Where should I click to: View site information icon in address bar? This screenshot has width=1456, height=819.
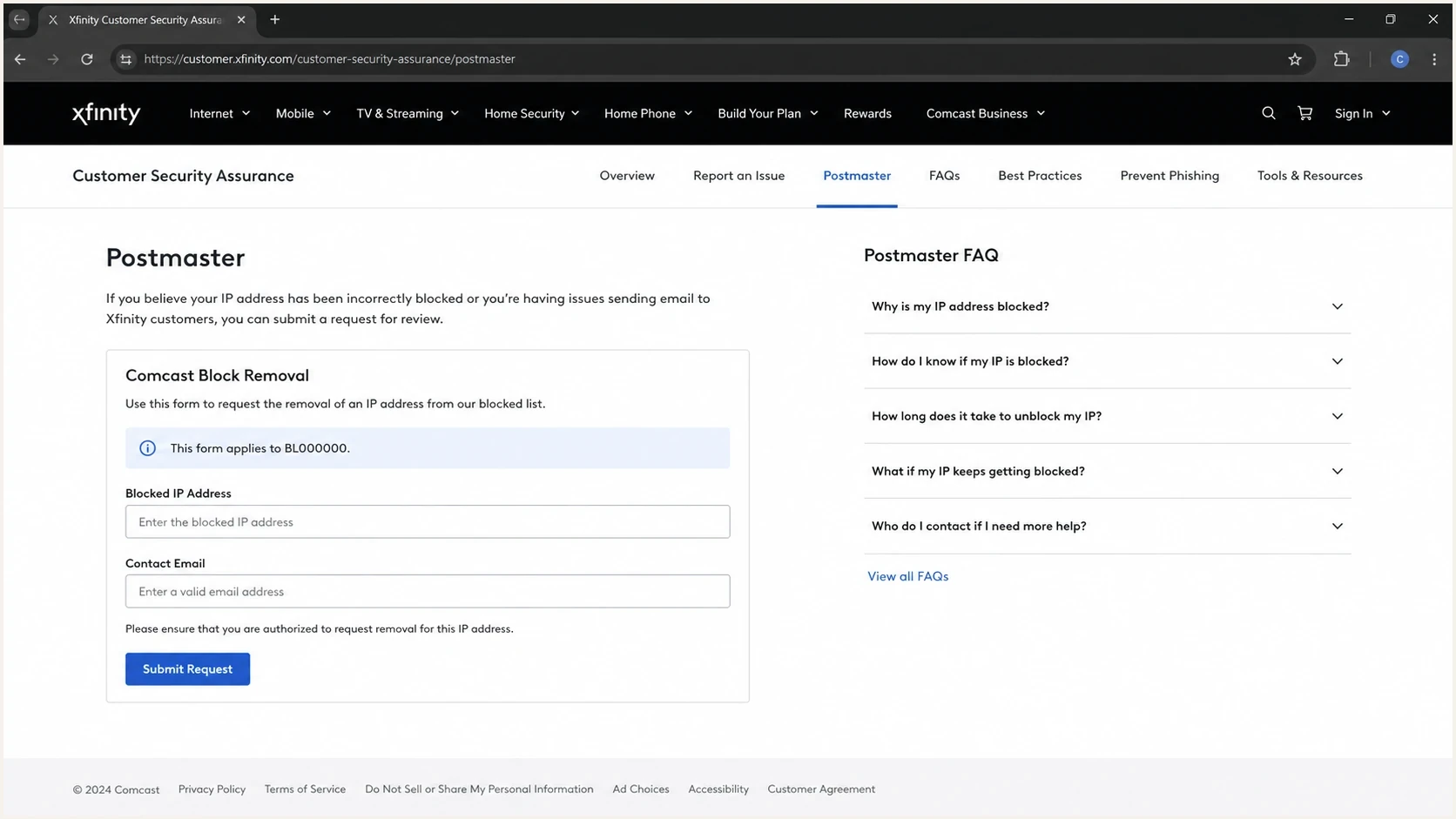point(126,59)
